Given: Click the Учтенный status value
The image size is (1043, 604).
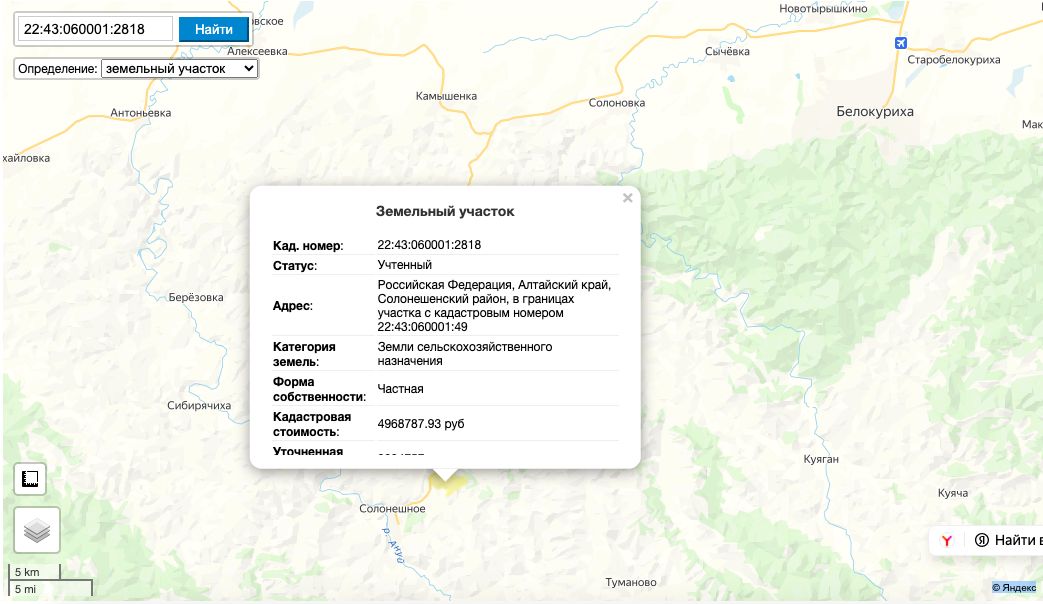Looking at the screenshot, I should tap(404, 265).
